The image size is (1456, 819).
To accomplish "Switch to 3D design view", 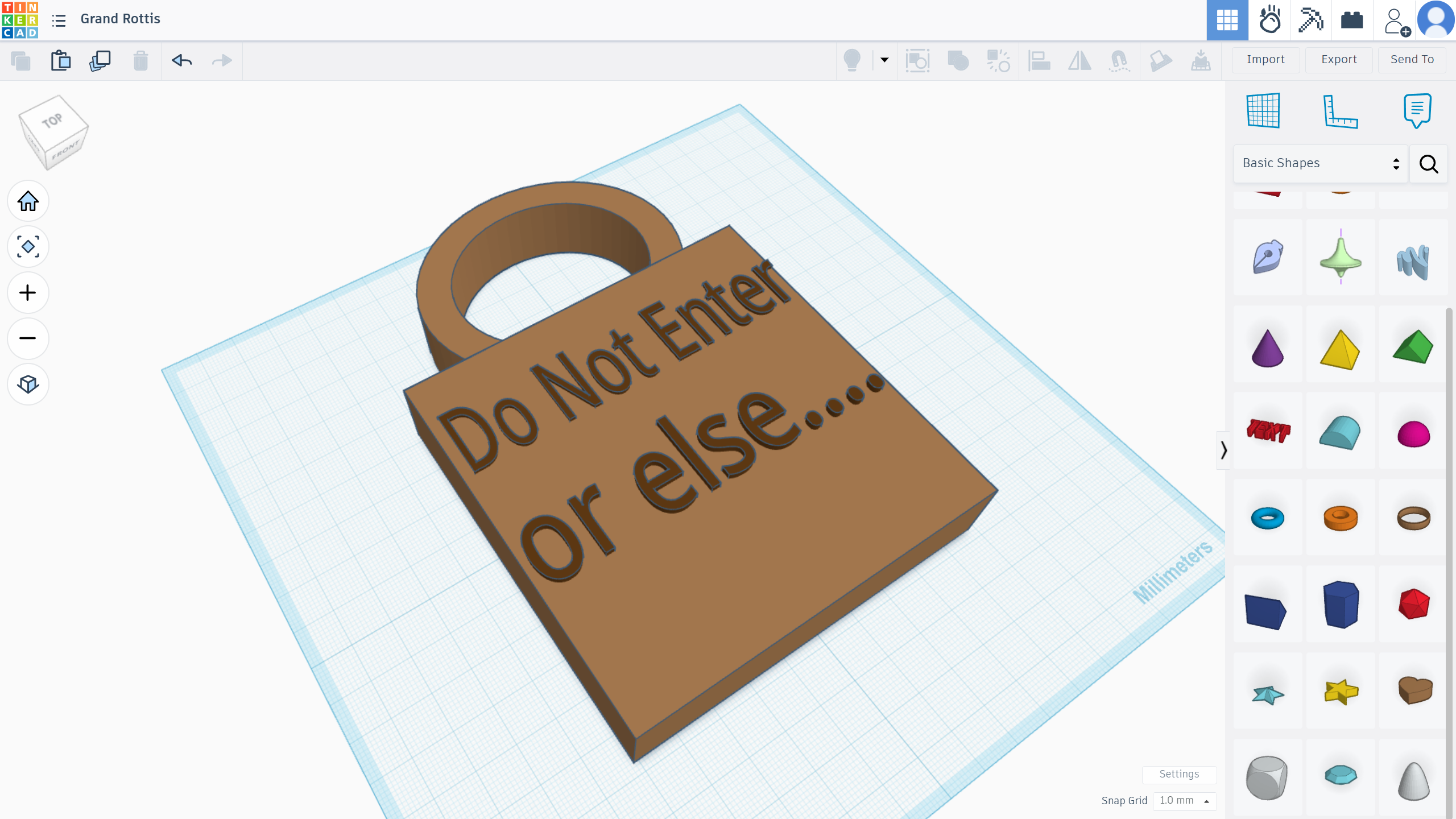I will click(x=1227, y=20).
